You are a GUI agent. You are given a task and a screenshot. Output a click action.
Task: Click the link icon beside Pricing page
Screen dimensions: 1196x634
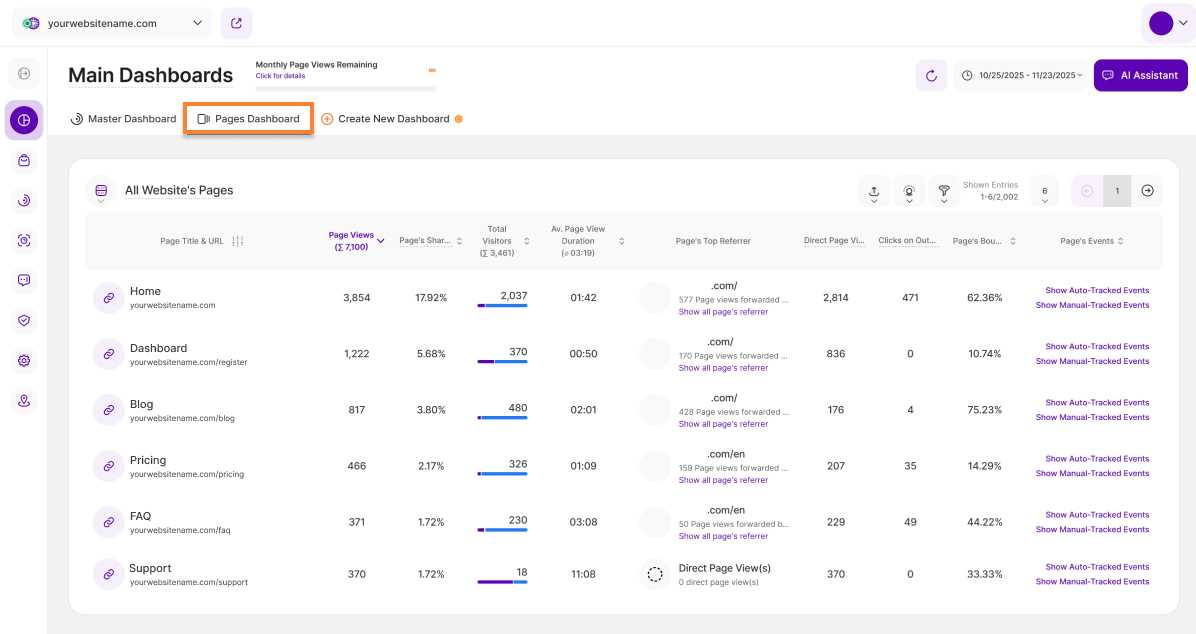(x=107, y=466)
